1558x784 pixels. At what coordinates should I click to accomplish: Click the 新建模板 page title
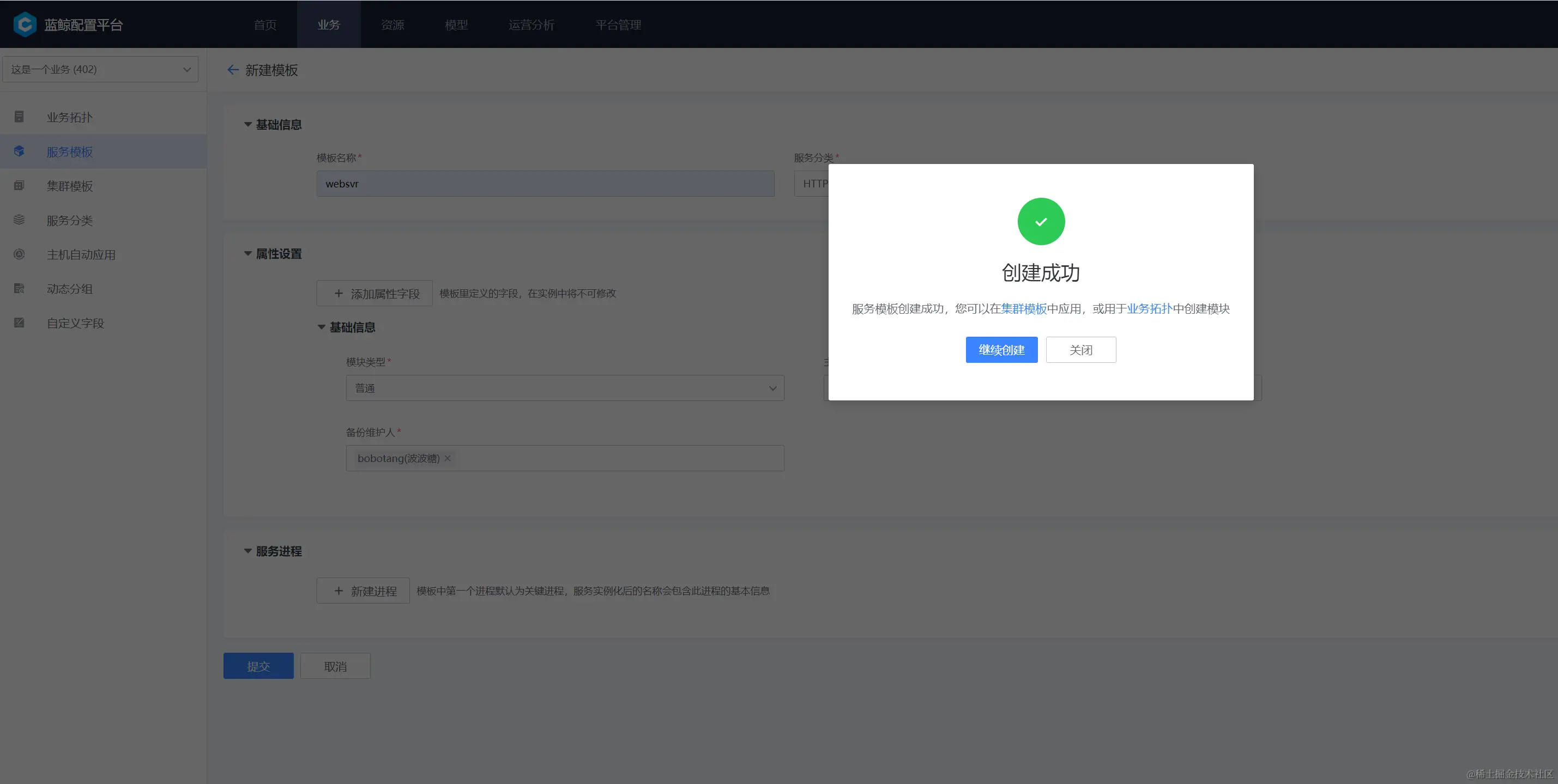[271, 70]
